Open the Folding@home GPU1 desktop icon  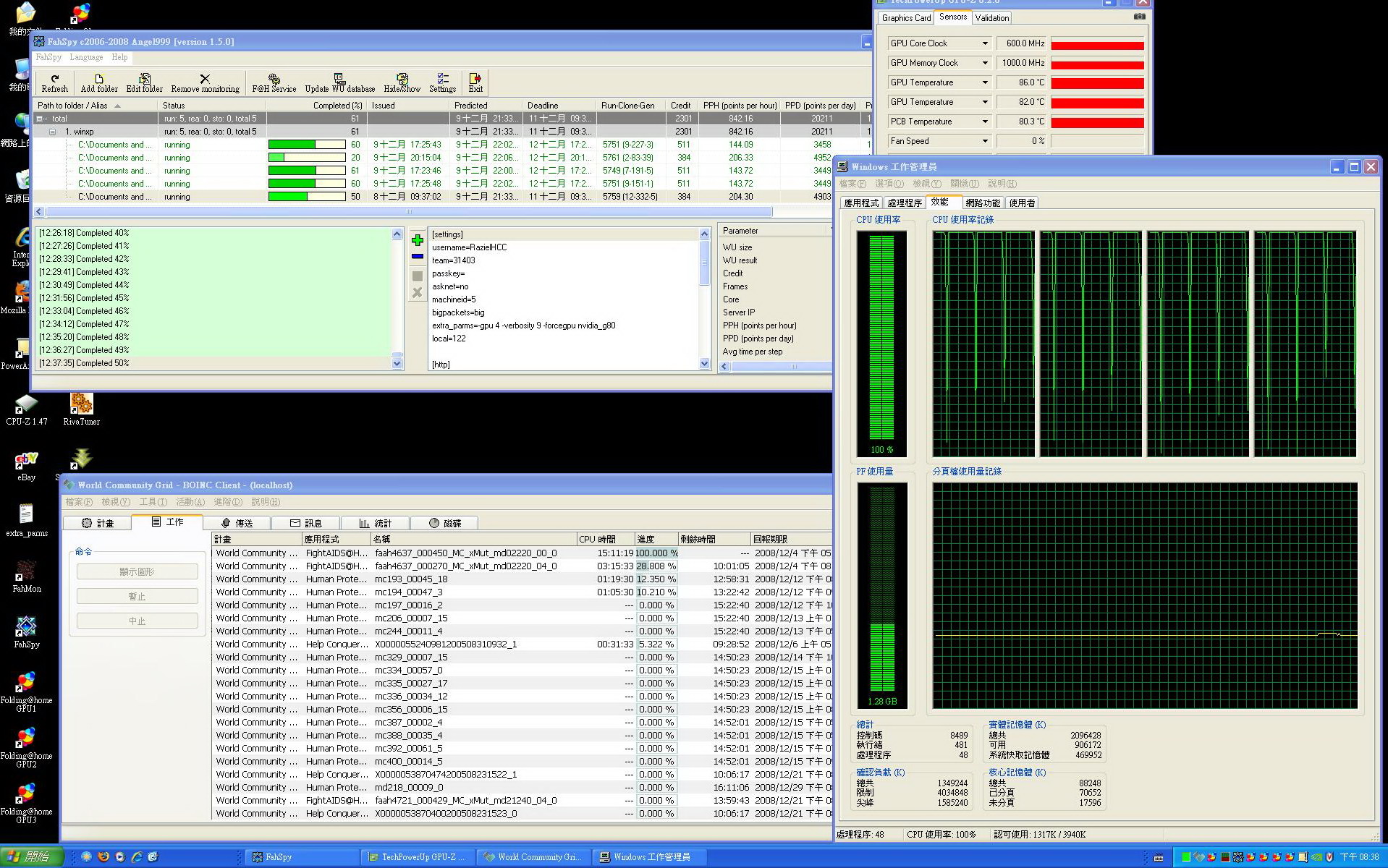(27, 692)
